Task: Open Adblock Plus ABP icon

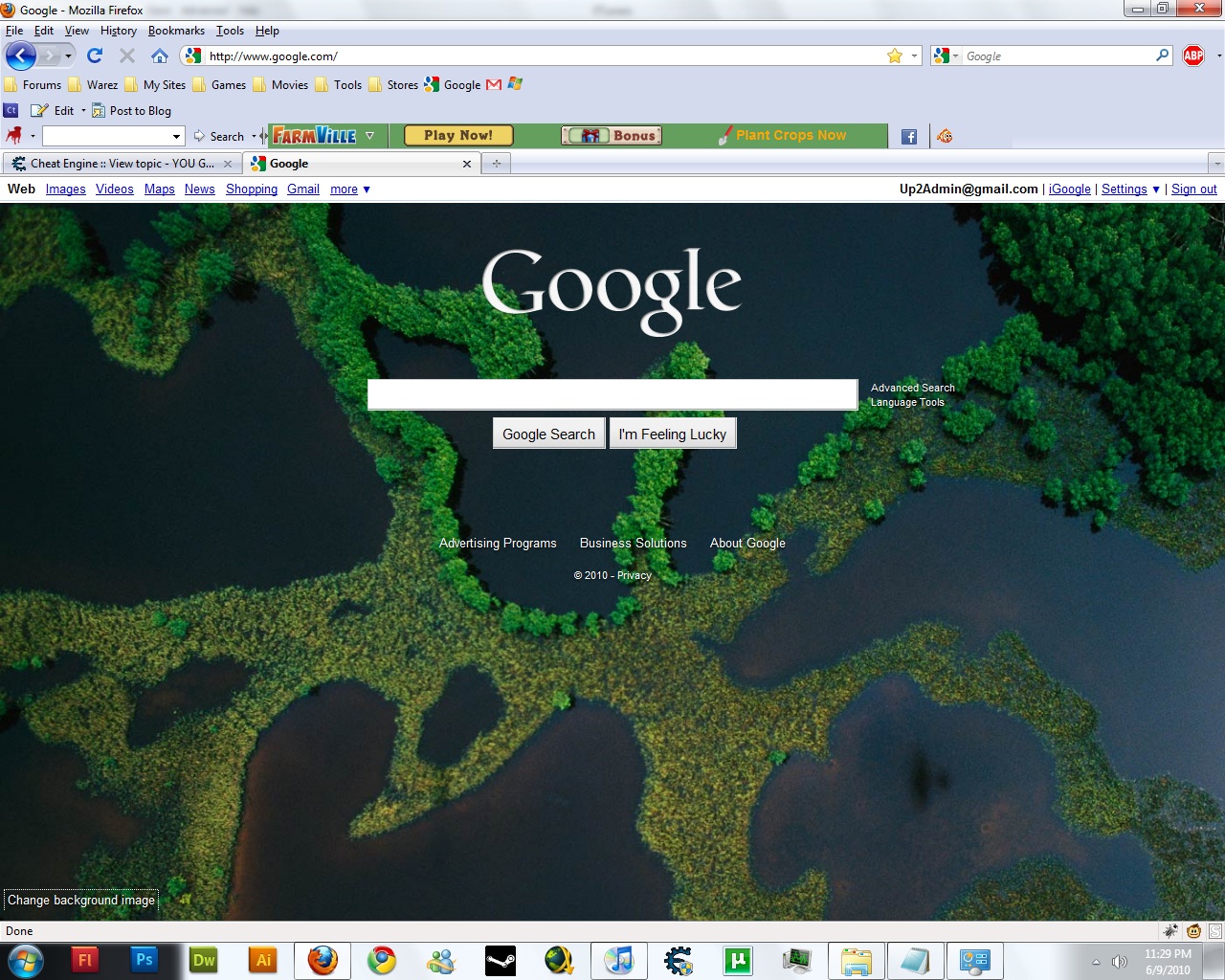Action: pyautogui.click(x=1193, y=56)
